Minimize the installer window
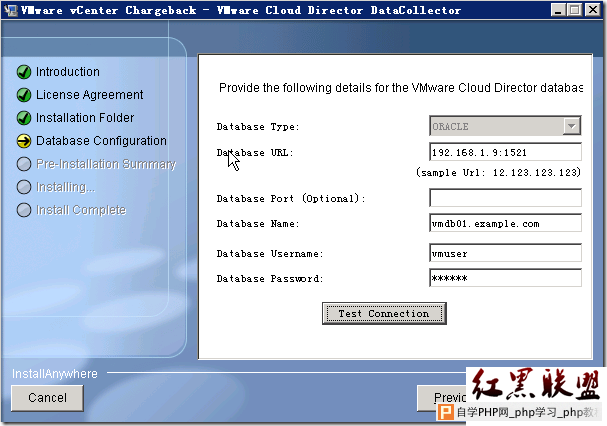The image size is (607, 426). click(558, 10)
